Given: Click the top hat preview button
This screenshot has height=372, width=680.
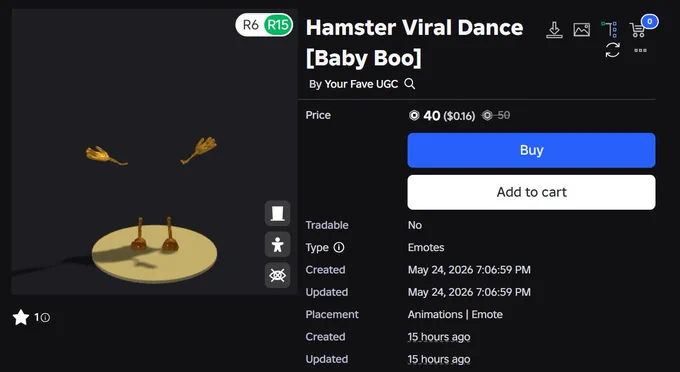Looking at the screenshot, I should 278,213.
